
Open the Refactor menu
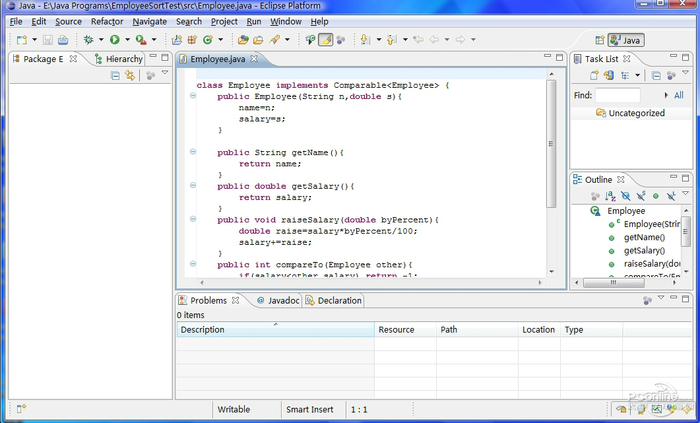(x=107, y=21)
